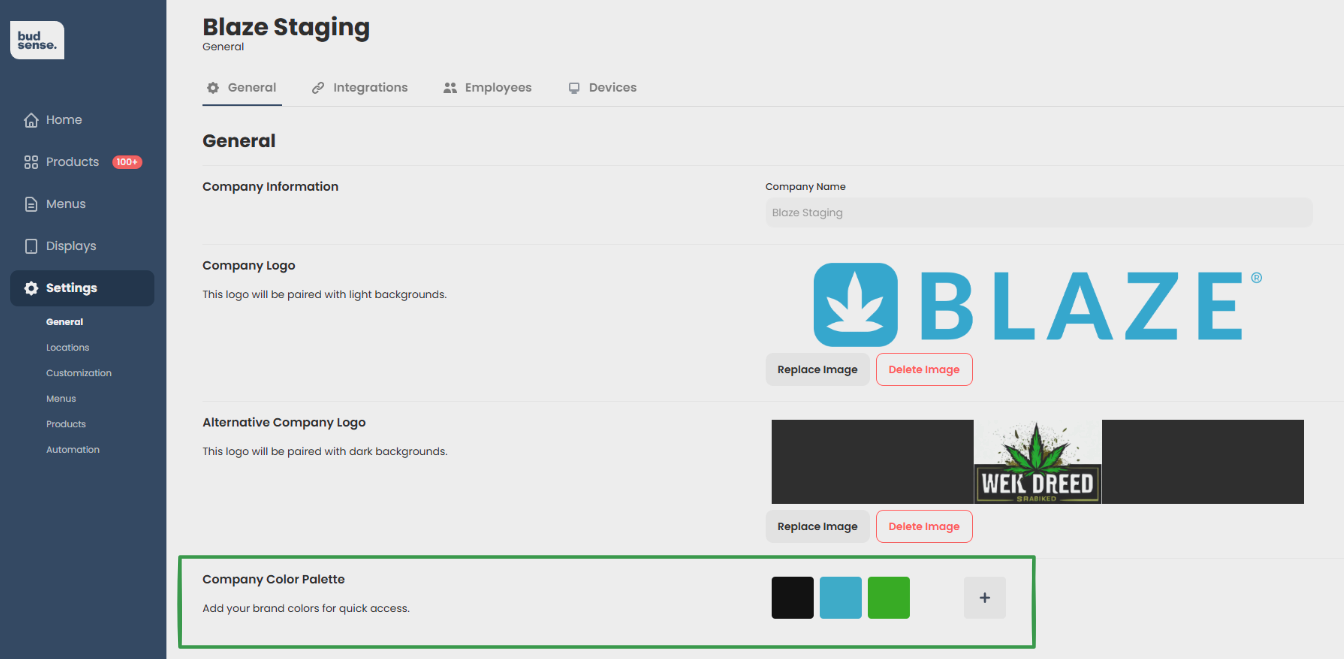Click the Home house icon
This screenshot has height=659, width=1344.
point(31,120)
